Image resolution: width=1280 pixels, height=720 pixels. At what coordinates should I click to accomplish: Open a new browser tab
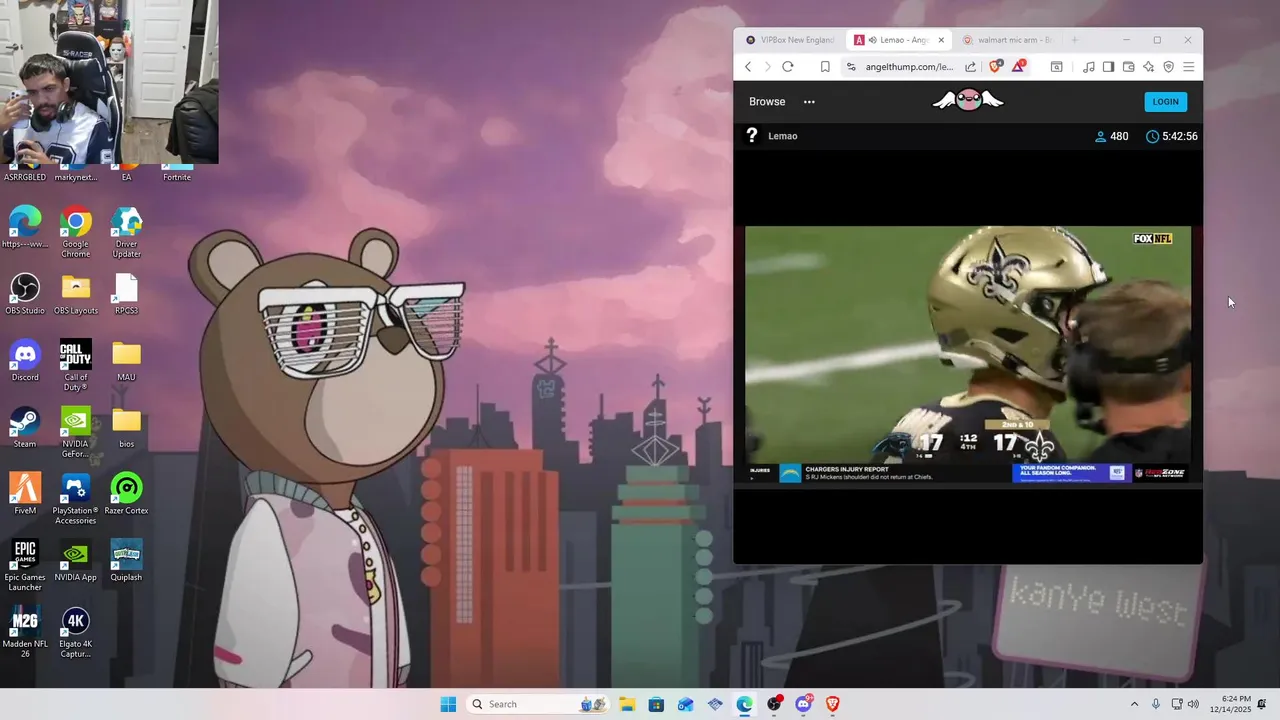1075,40
